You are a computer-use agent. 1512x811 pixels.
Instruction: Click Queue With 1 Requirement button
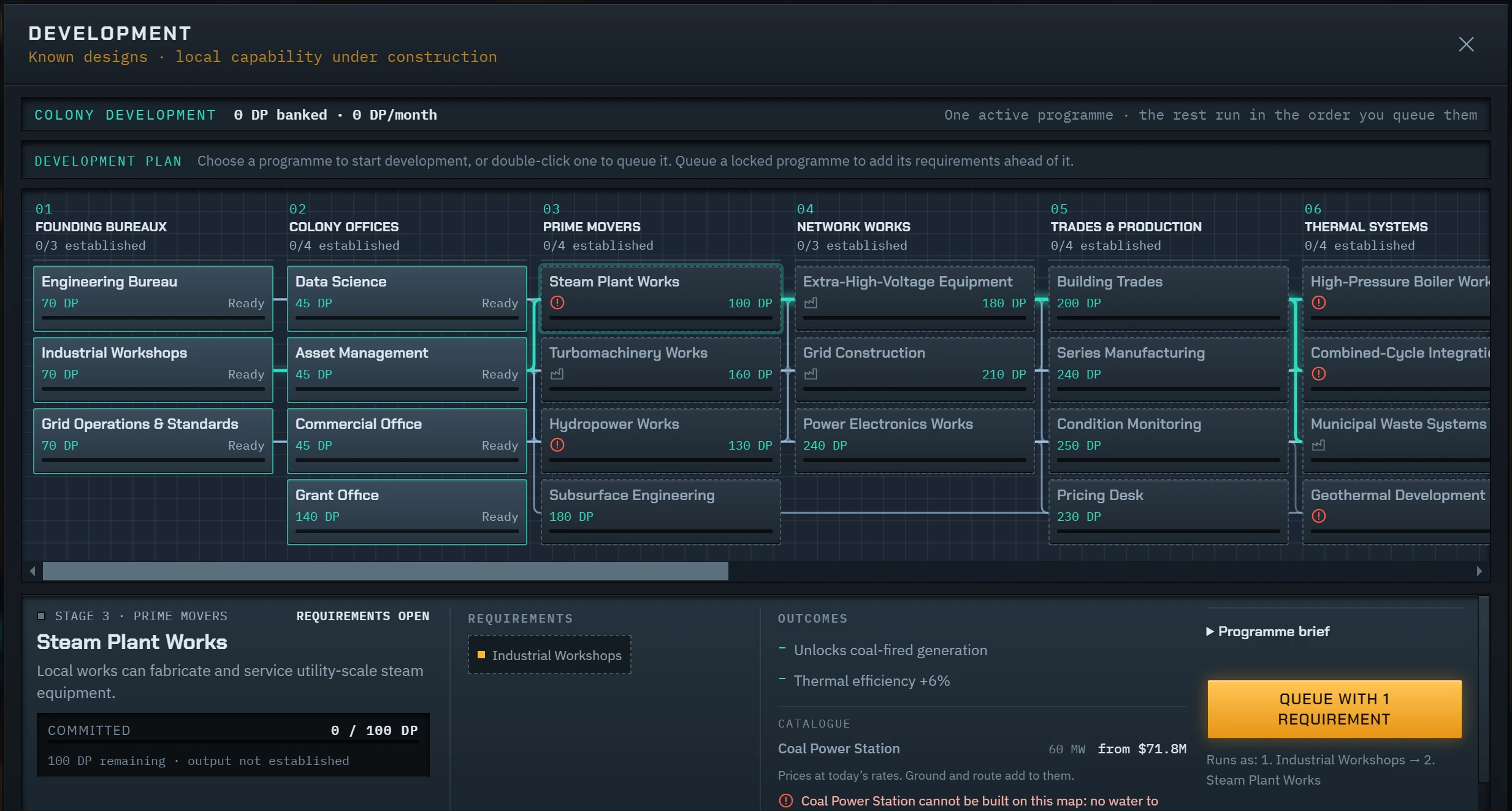point(1334,709)
